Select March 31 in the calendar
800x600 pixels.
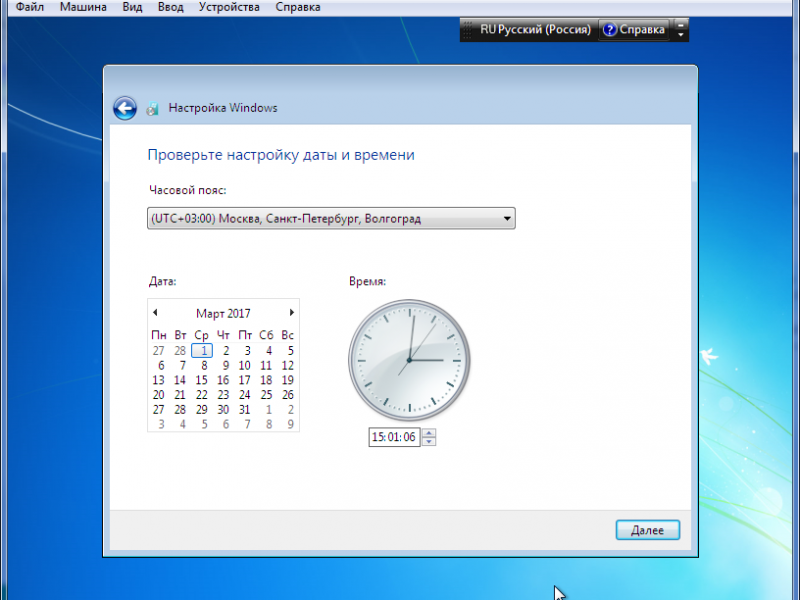tap(244, 410)
